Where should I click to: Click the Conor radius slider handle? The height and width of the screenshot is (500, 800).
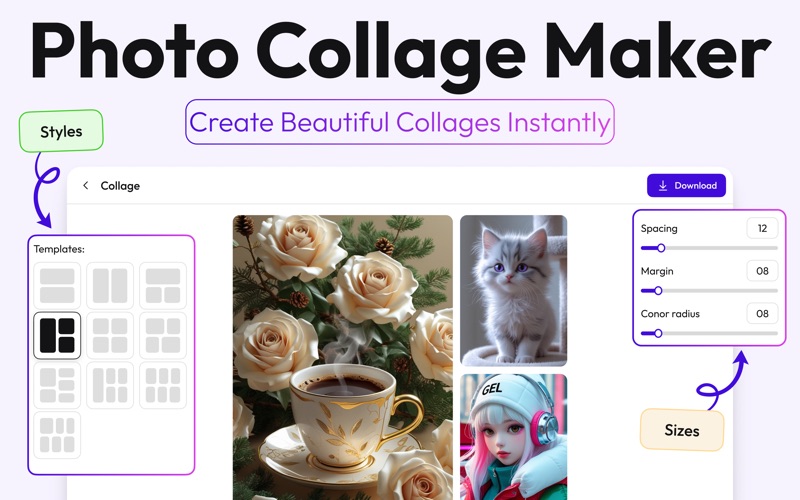tap(658, 333)
